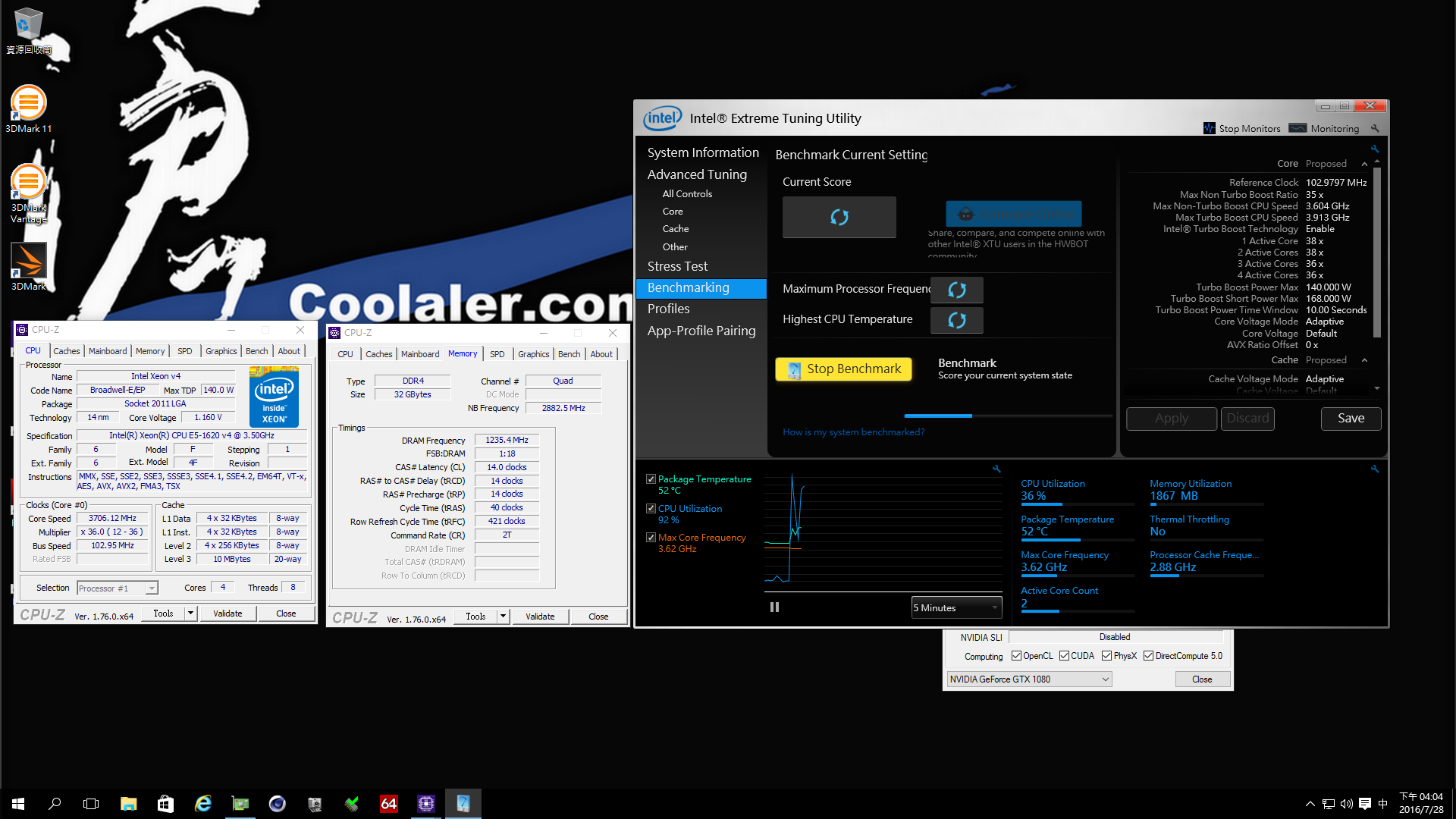This screenshot has height=819, width=1456.
Task: Select Stress Test in XTU sidebar
Action: pos(677,266)
